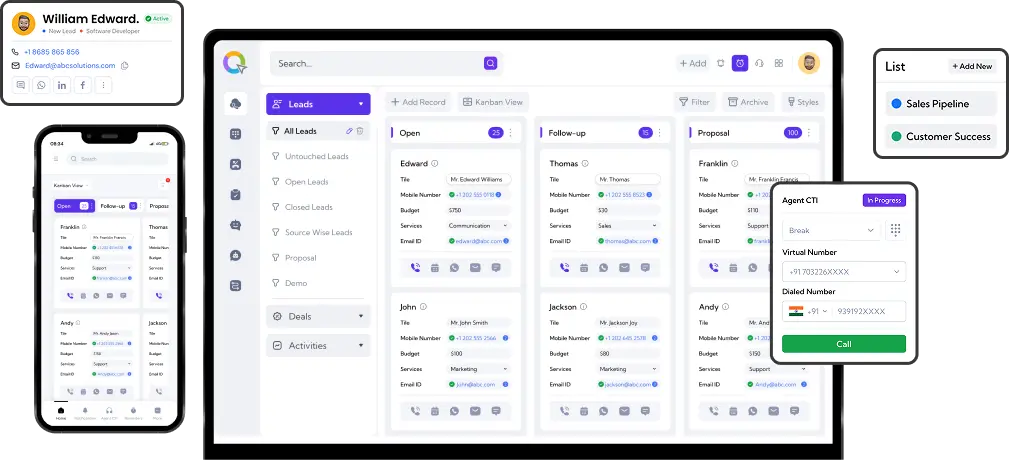The image size is (1009, 460).
Task: Open WhatsApp from William Edward's contact card
Action: coord(41,86)
